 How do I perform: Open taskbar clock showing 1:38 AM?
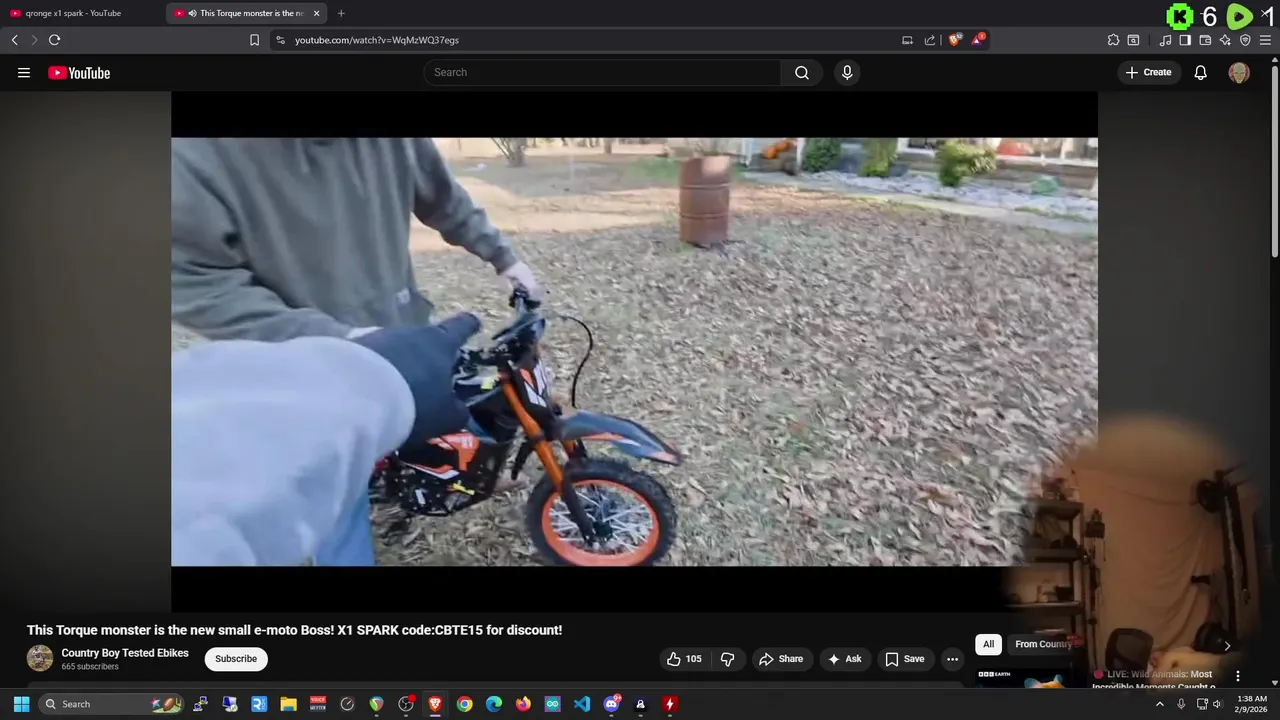pyautogui.click(x=1252, y=704)
